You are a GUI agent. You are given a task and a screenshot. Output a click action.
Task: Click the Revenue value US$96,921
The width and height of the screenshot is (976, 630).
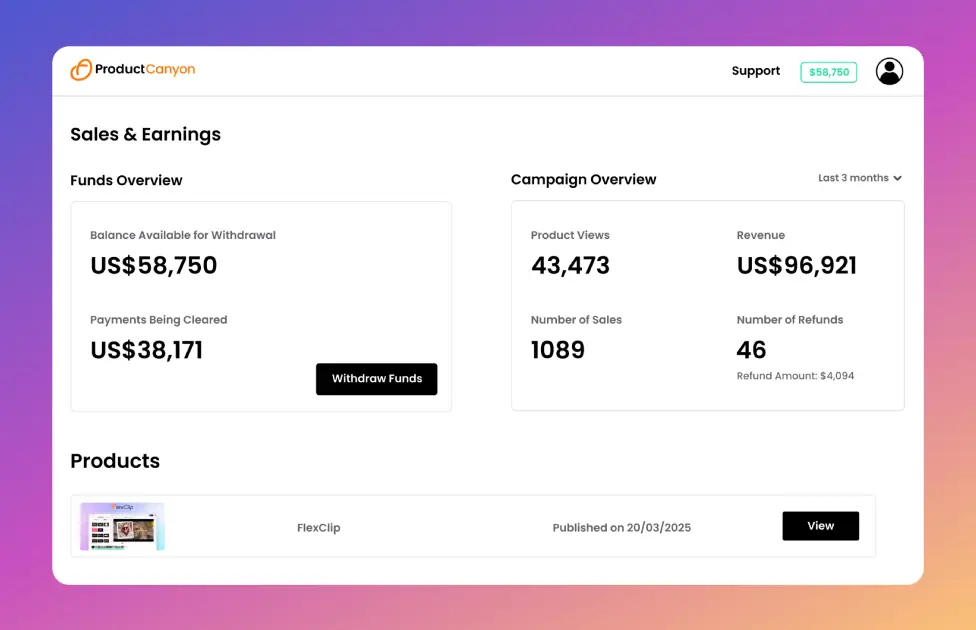pos(796,265)
